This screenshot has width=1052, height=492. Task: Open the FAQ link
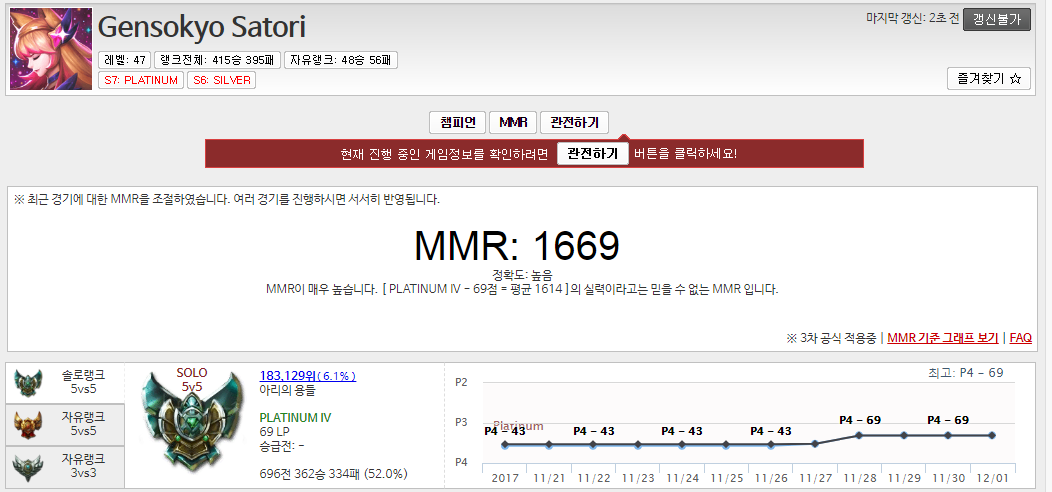click(1020, 338)
